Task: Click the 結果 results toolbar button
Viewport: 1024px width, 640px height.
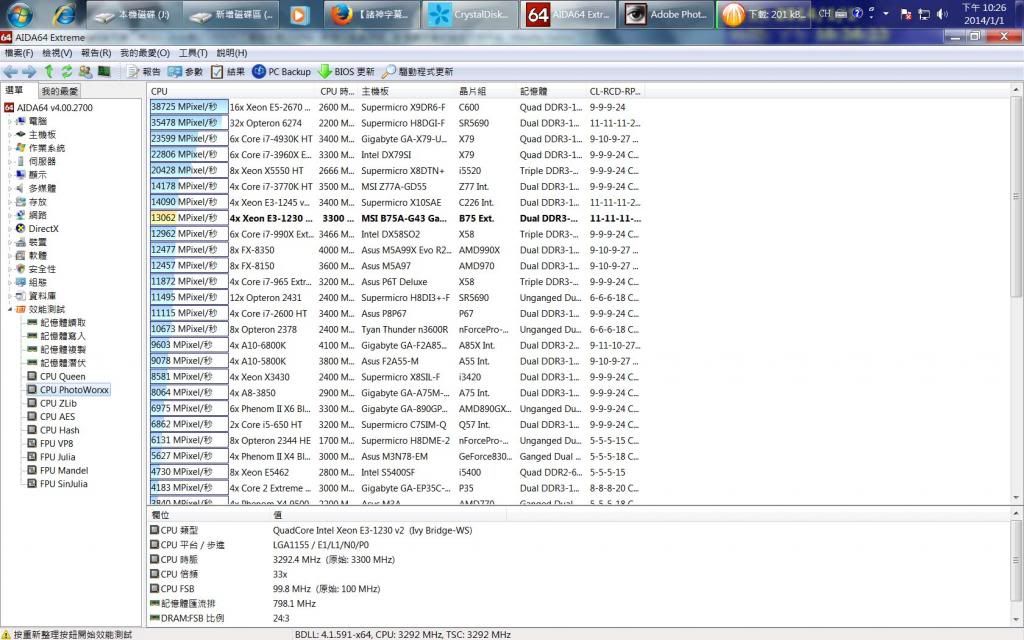Action: 228,72
